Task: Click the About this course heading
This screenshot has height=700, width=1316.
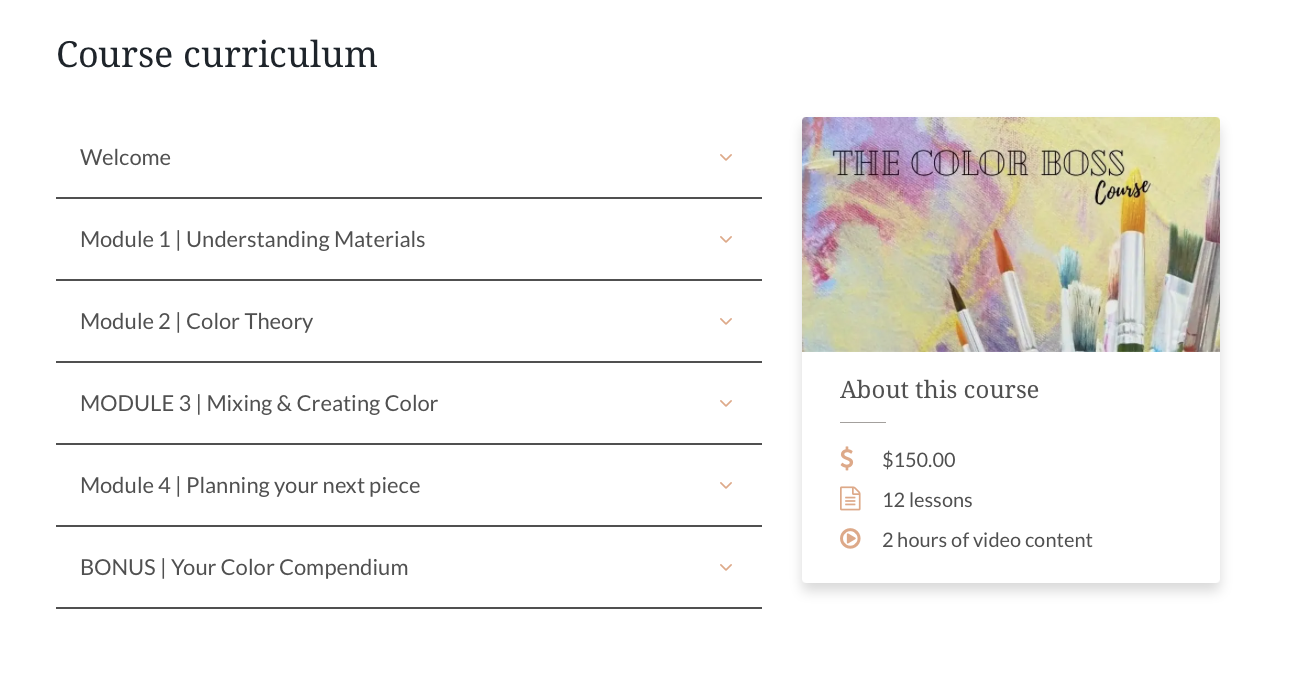Action: pyautogui.click(x=939, y=389)
